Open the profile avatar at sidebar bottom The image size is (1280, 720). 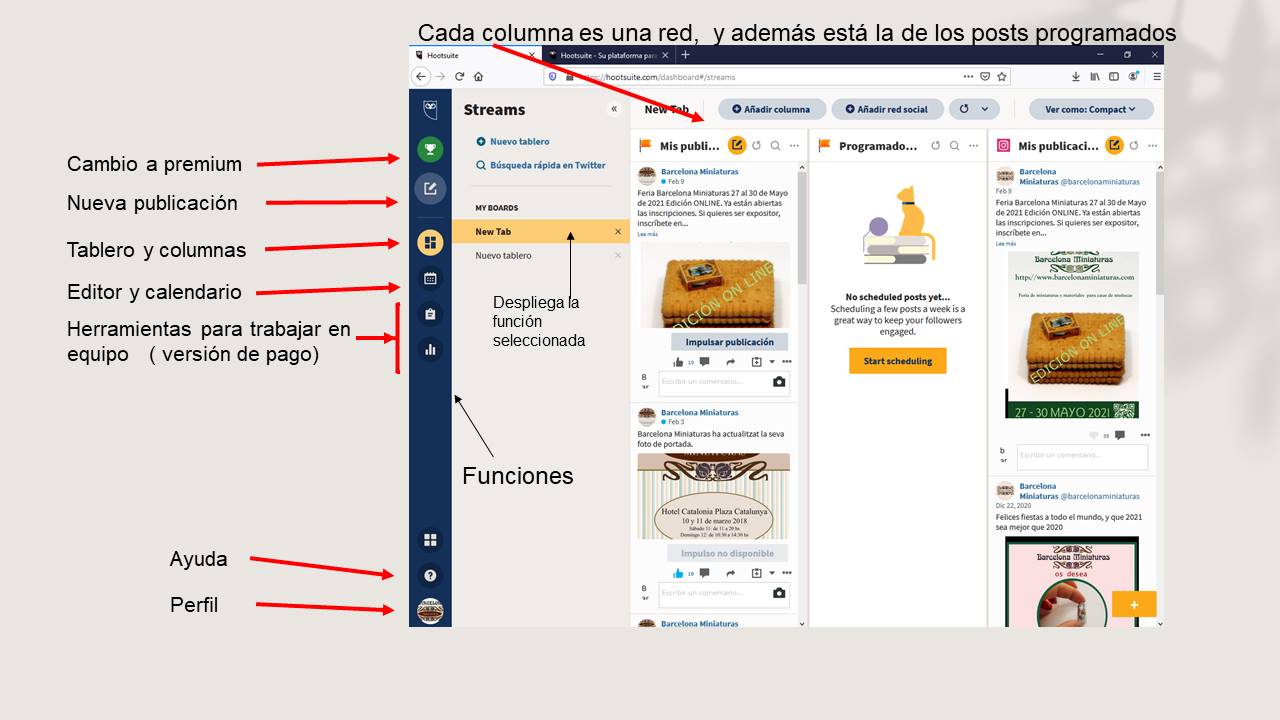pyautogui.click(x=430, y=612)
